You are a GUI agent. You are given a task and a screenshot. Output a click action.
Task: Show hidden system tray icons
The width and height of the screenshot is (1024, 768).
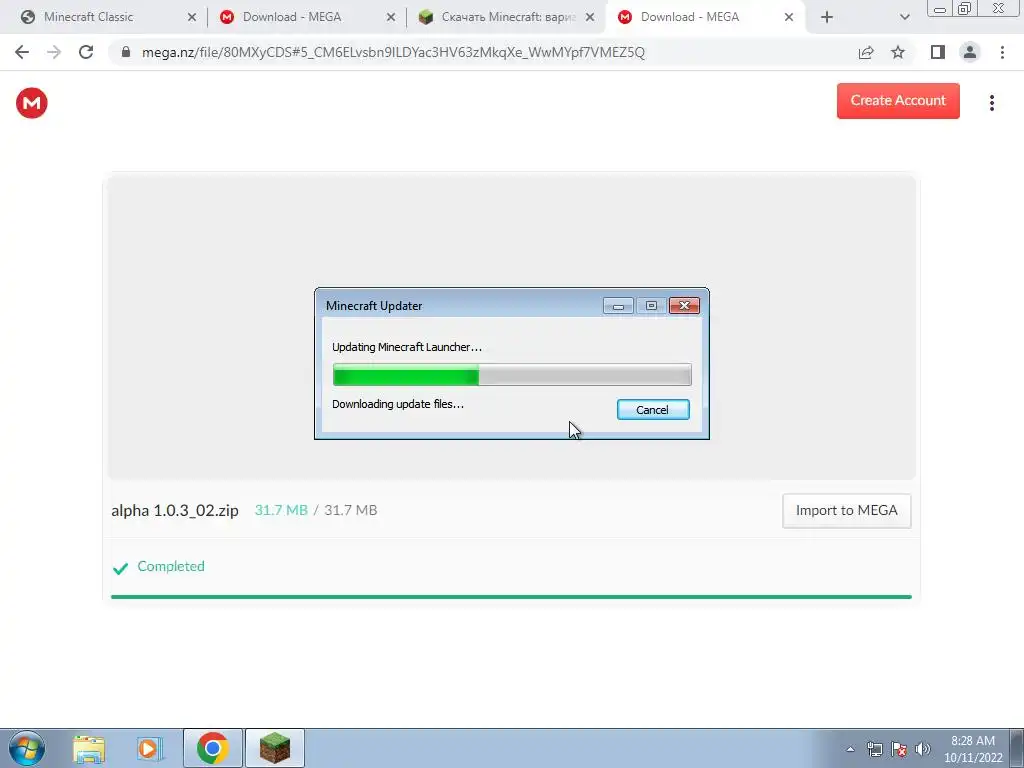click(x=850, y=749)
